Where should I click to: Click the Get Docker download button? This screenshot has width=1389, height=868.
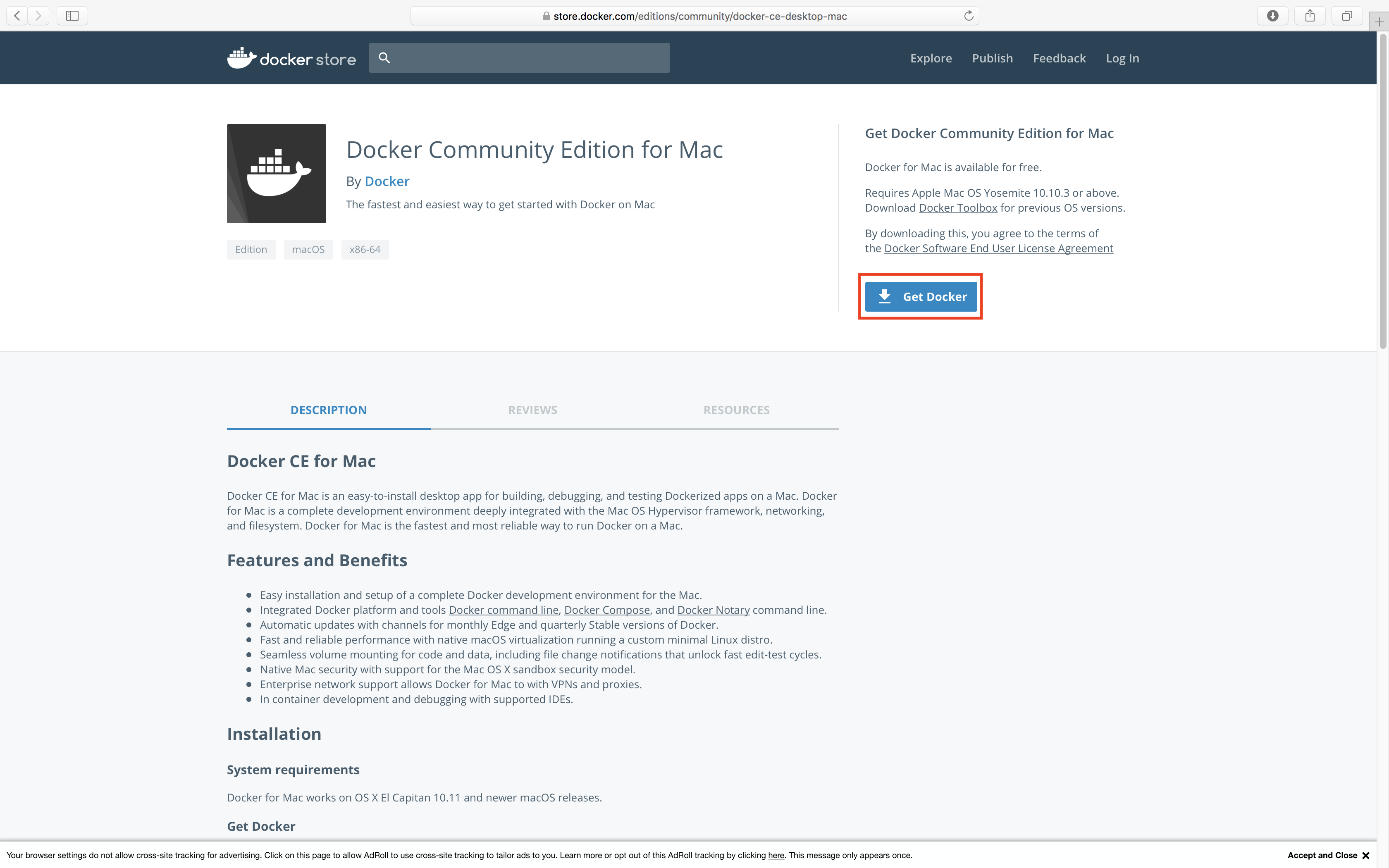tap(921, 297)
